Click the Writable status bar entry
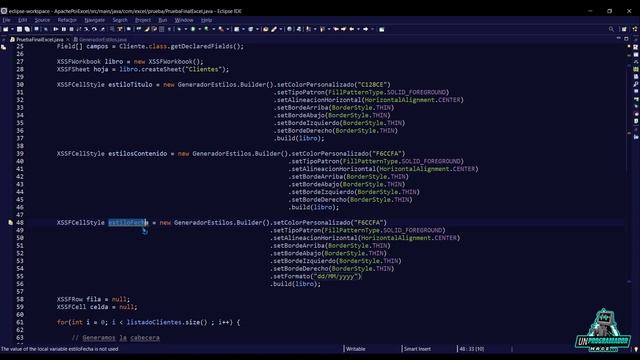Screen dimensions: 640x360 356,349
